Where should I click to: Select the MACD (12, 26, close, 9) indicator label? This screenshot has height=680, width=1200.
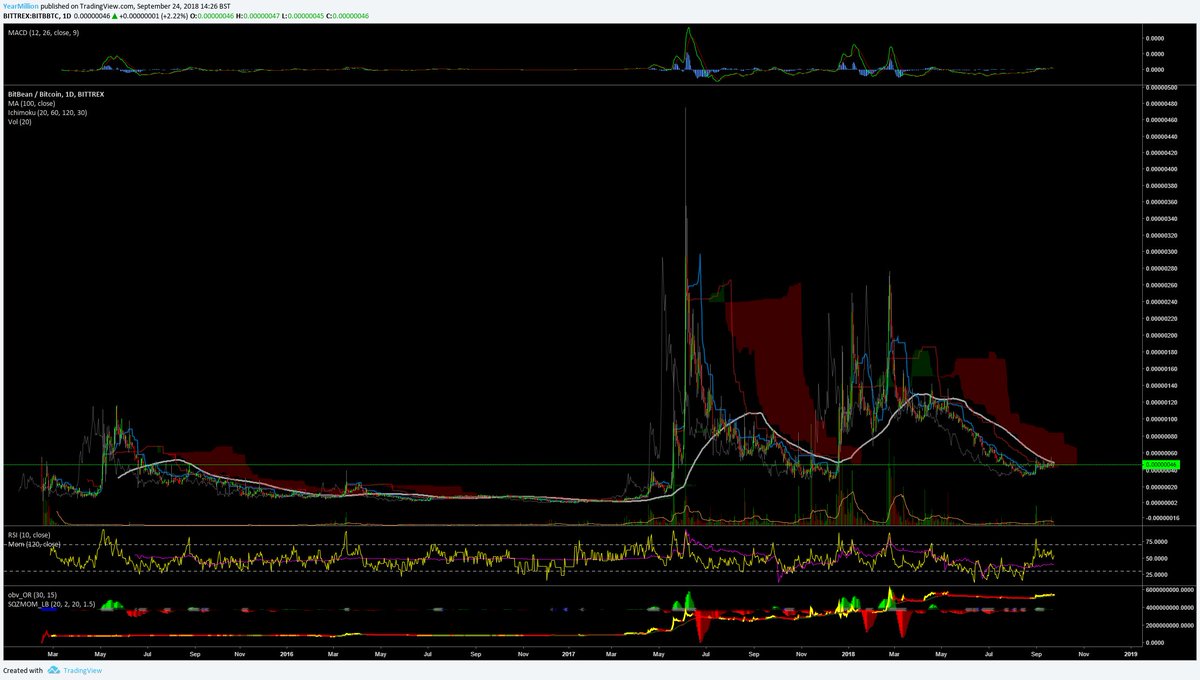[45, 34]
